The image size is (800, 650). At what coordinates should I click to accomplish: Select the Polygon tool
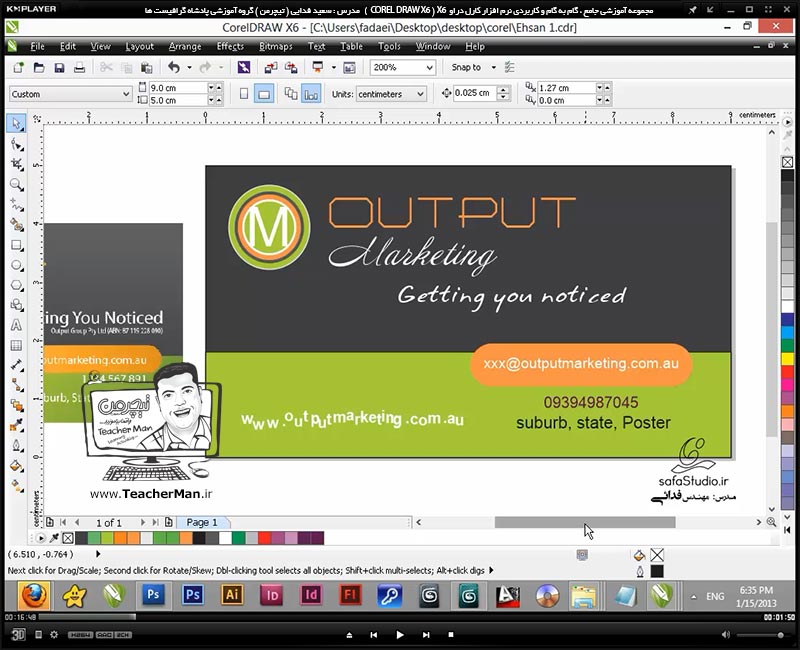[x=17, y=285]
